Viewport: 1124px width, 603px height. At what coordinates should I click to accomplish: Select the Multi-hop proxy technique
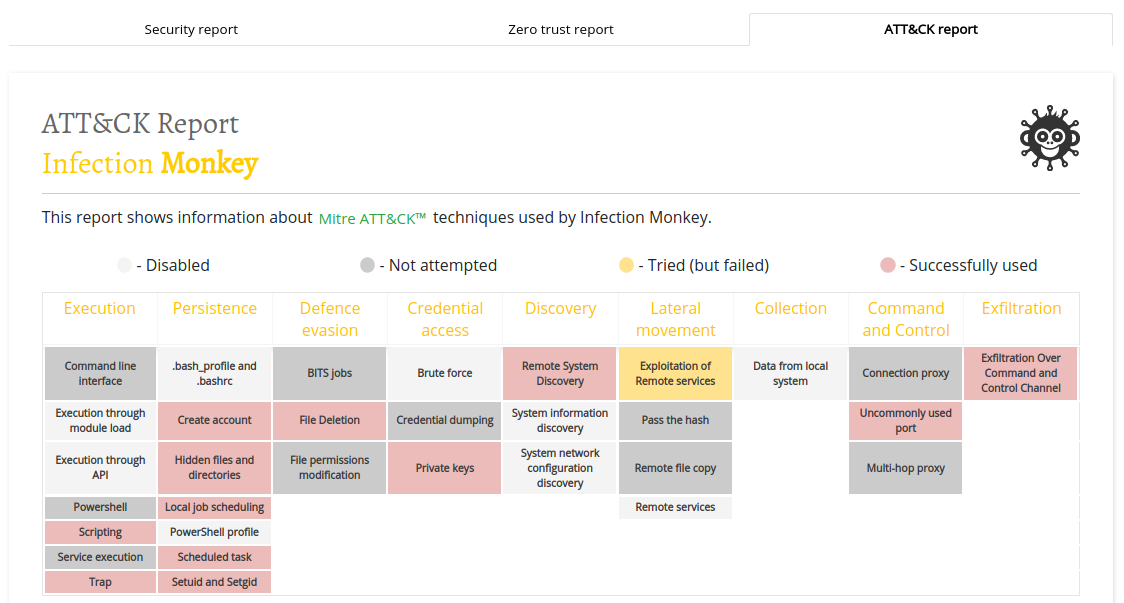(x=905, y=468)
